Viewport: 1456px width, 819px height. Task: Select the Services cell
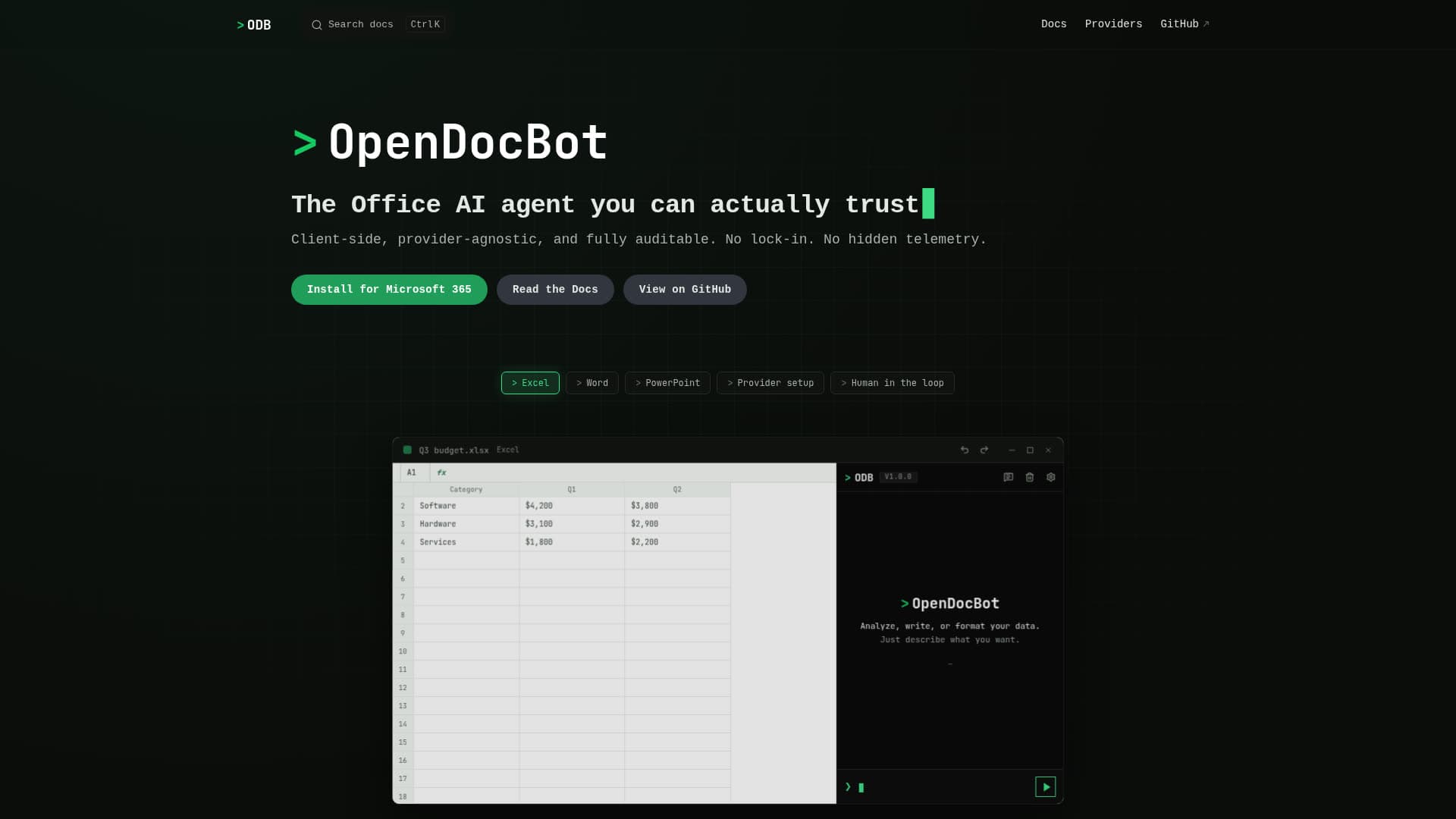[x=466, y=542]
